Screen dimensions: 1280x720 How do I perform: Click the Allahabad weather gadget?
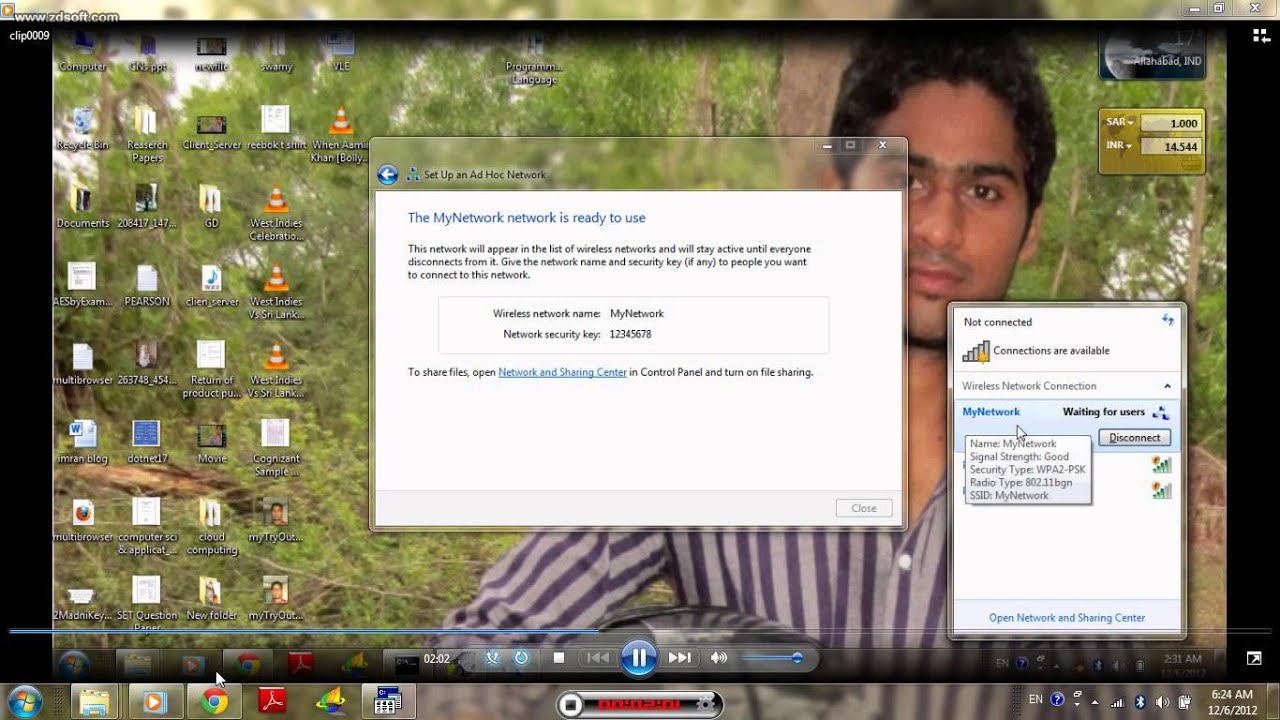(1152, 55)
